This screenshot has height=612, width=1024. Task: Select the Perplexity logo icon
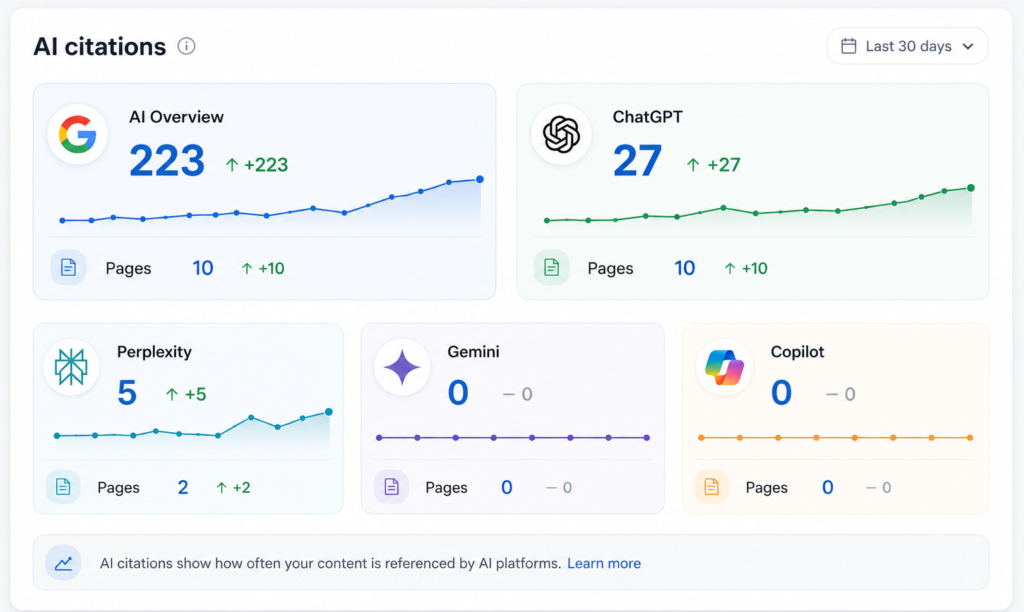pos(71,366)
